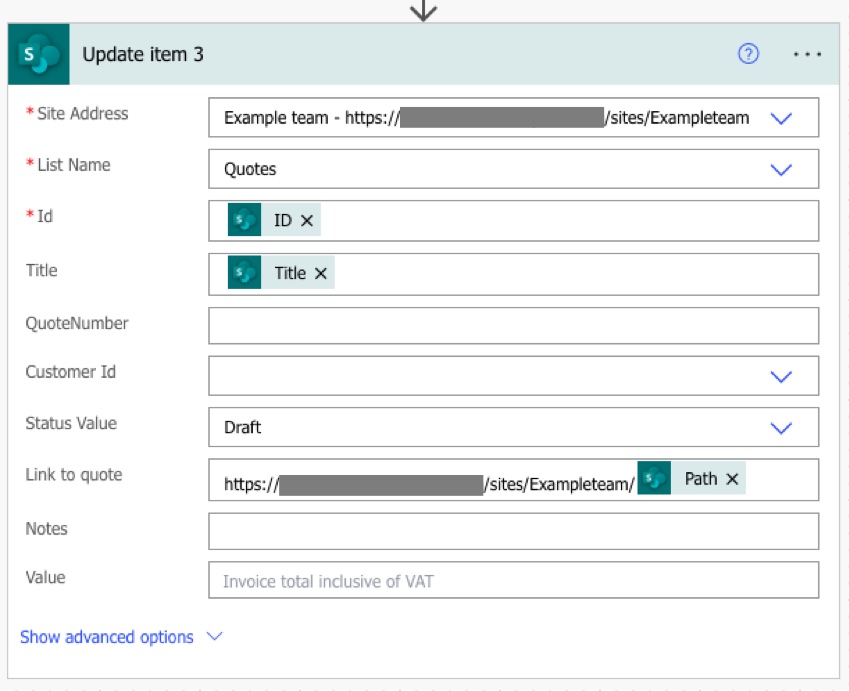This screenshot has height=691, width=849.
Task: Click the Link to quote URL text
Action: 430,484
